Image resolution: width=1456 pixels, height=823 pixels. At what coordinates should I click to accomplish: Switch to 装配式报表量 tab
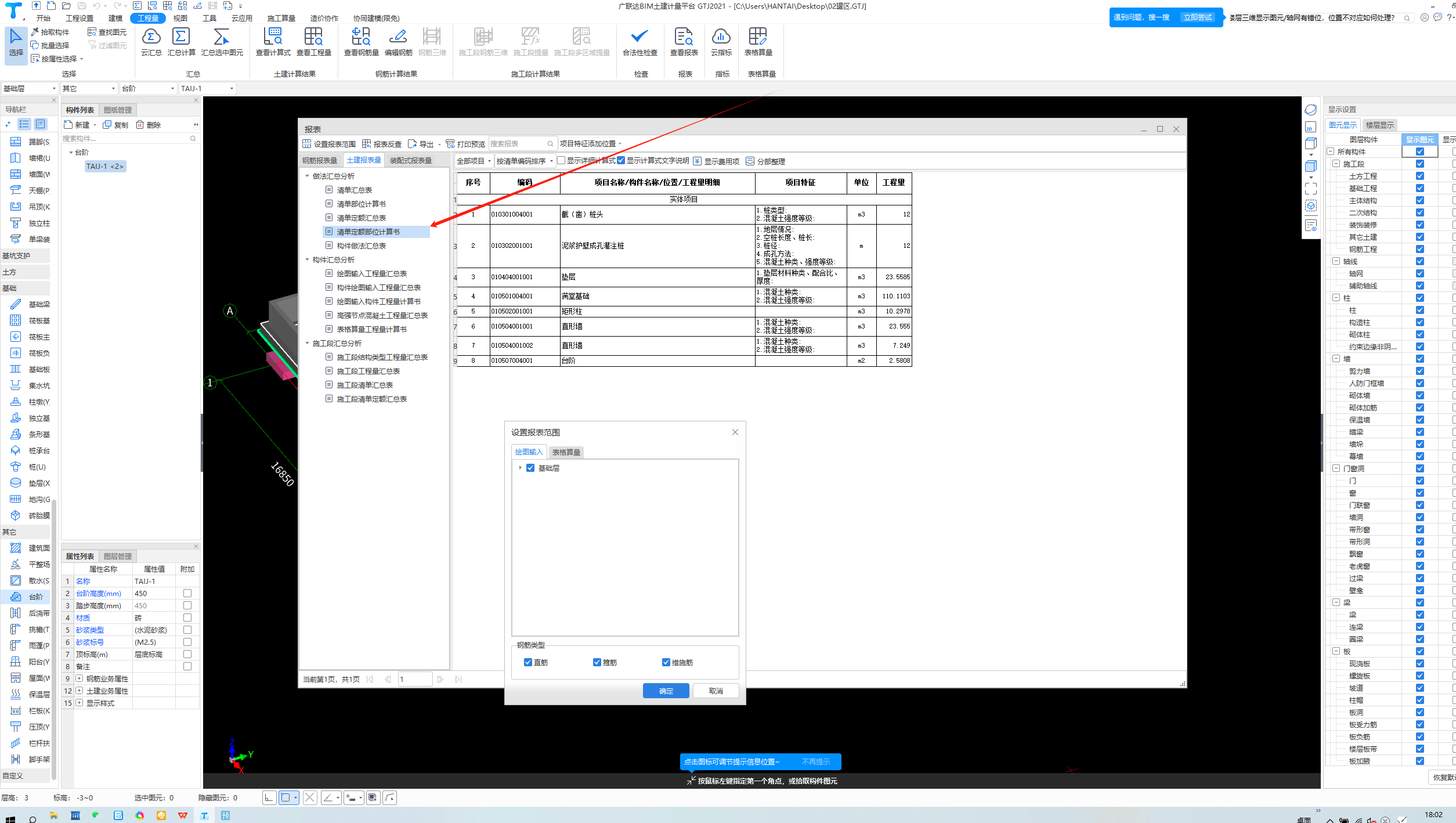[x=411, y=160]
